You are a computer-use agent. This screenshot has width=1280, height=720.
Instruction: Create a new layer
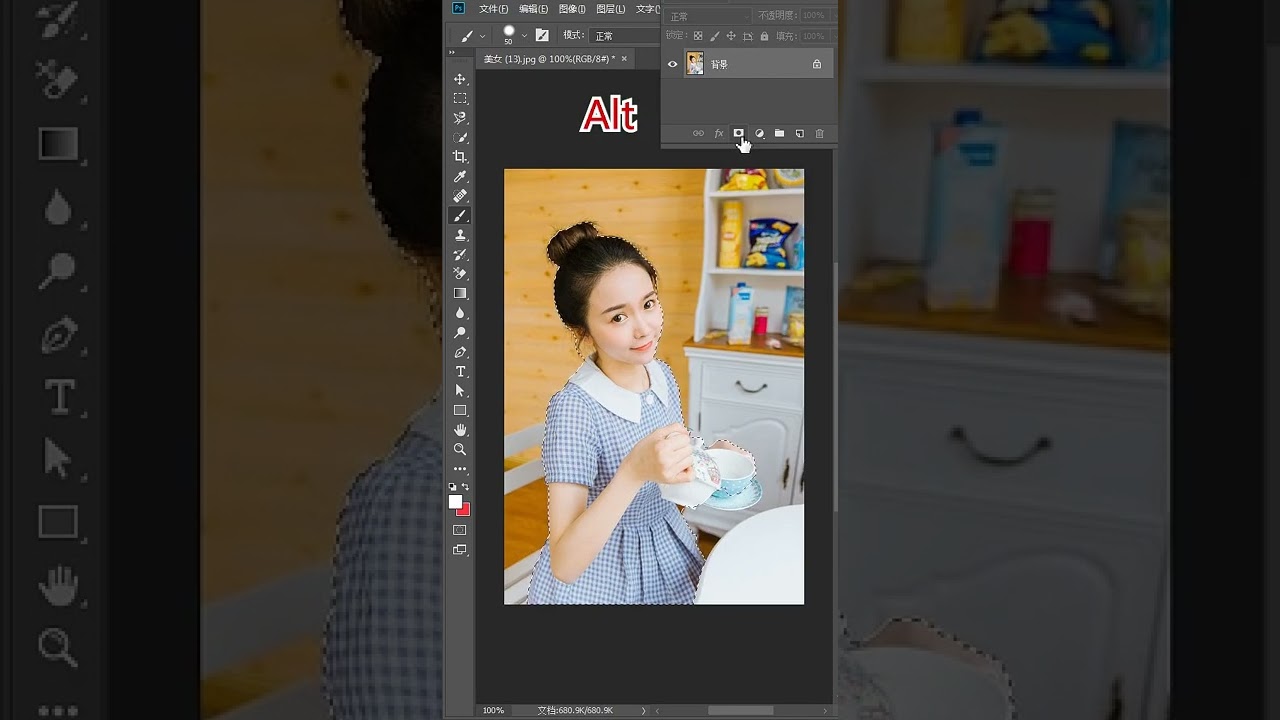[x=799, y=133]
